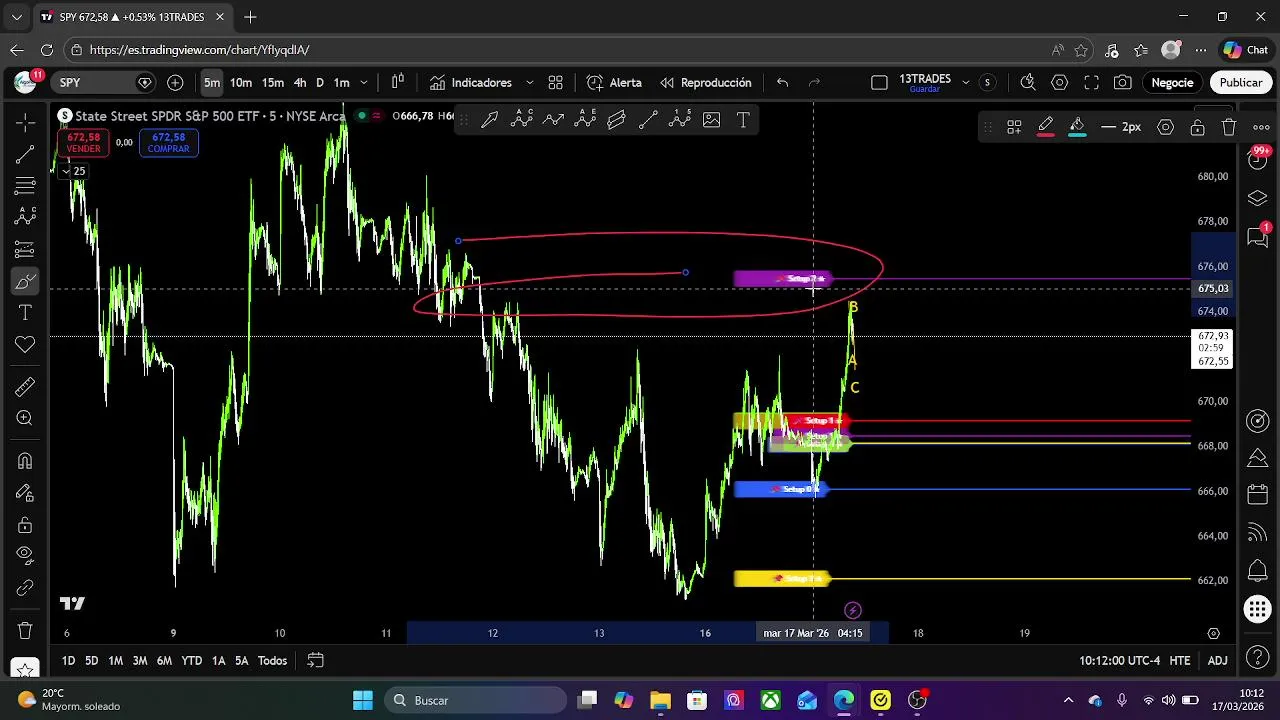The height and width of the screenshot is (720, 1280).
Task: Open the forecasting and measurement tools
Action: [x=25, y=249]
